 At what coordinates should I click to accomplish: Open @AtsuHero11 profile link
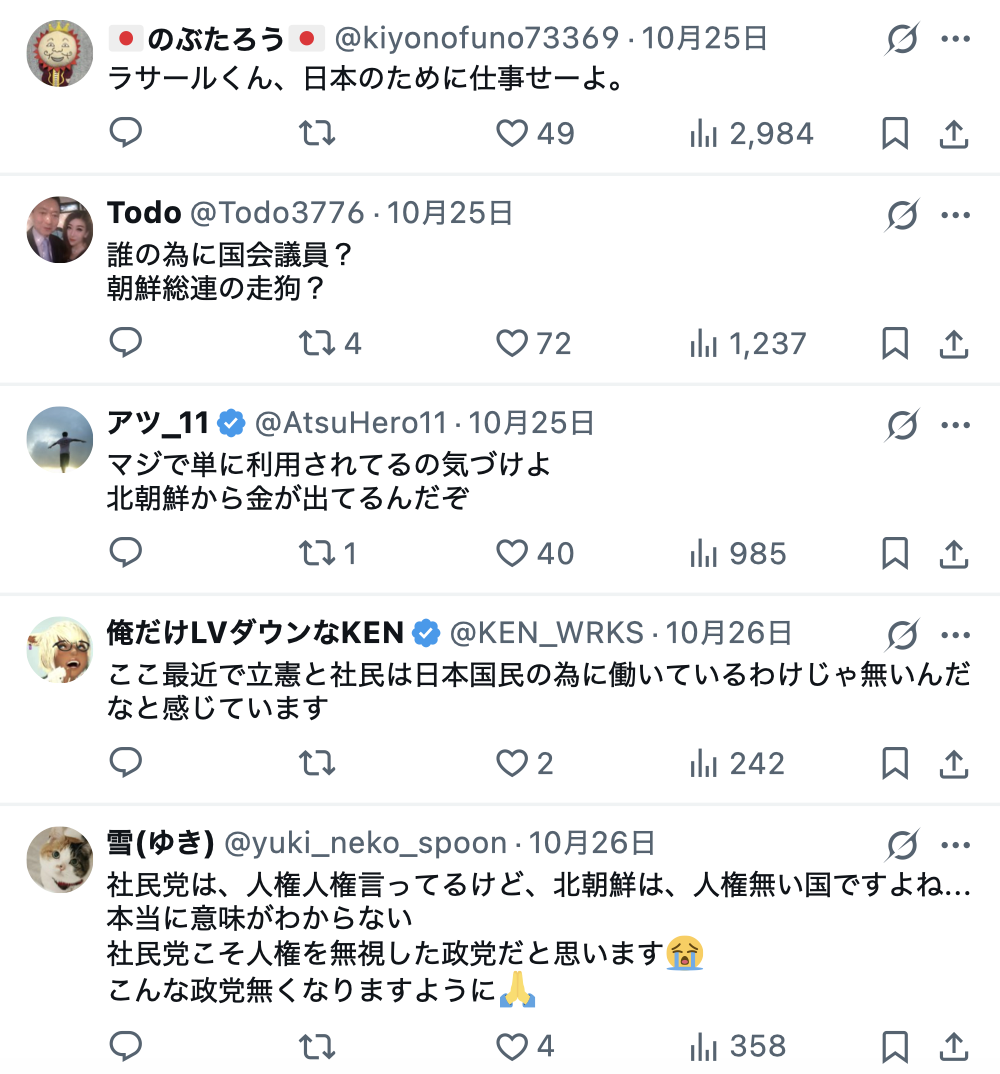351,423
